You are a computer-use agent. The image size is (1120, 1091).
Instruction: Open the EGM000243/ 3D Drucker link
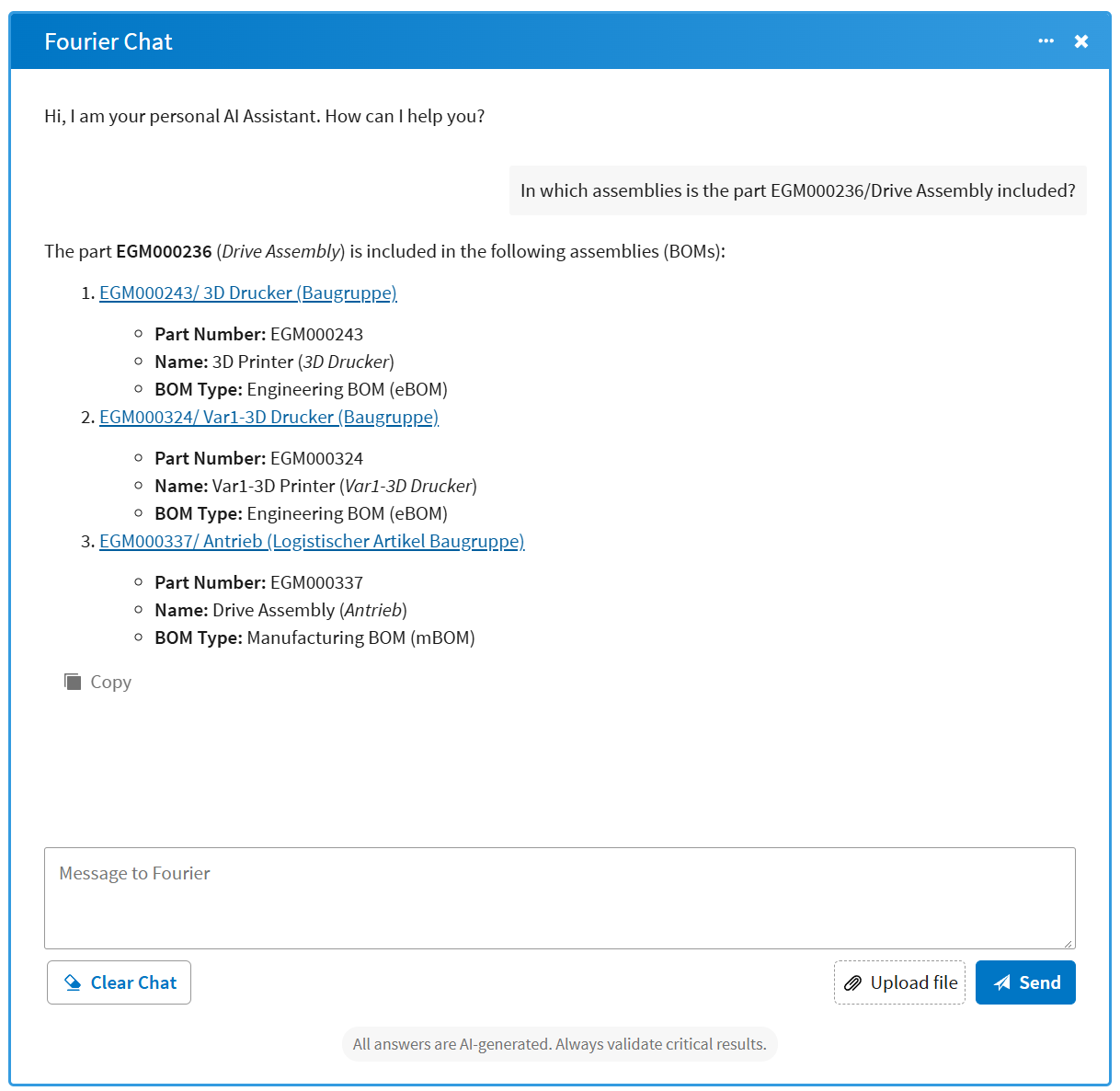[248, 293]
